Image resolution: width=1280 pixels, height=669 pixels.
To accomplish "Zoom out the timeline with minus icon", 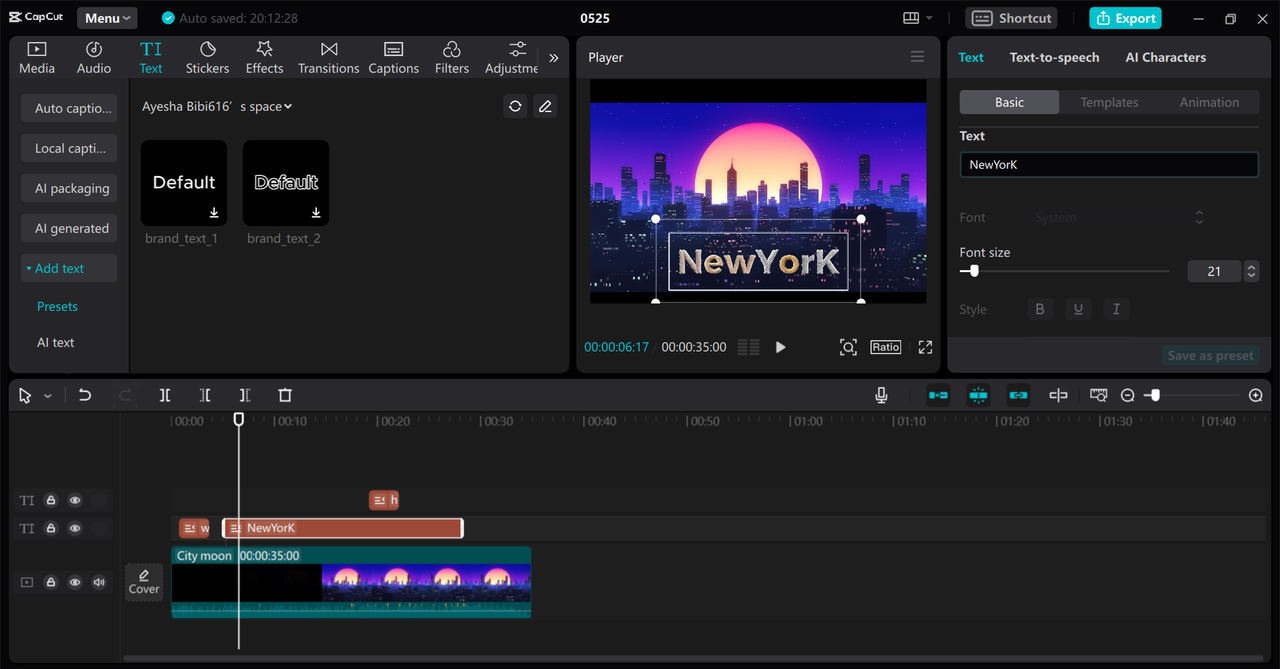I will [1127, 395].
